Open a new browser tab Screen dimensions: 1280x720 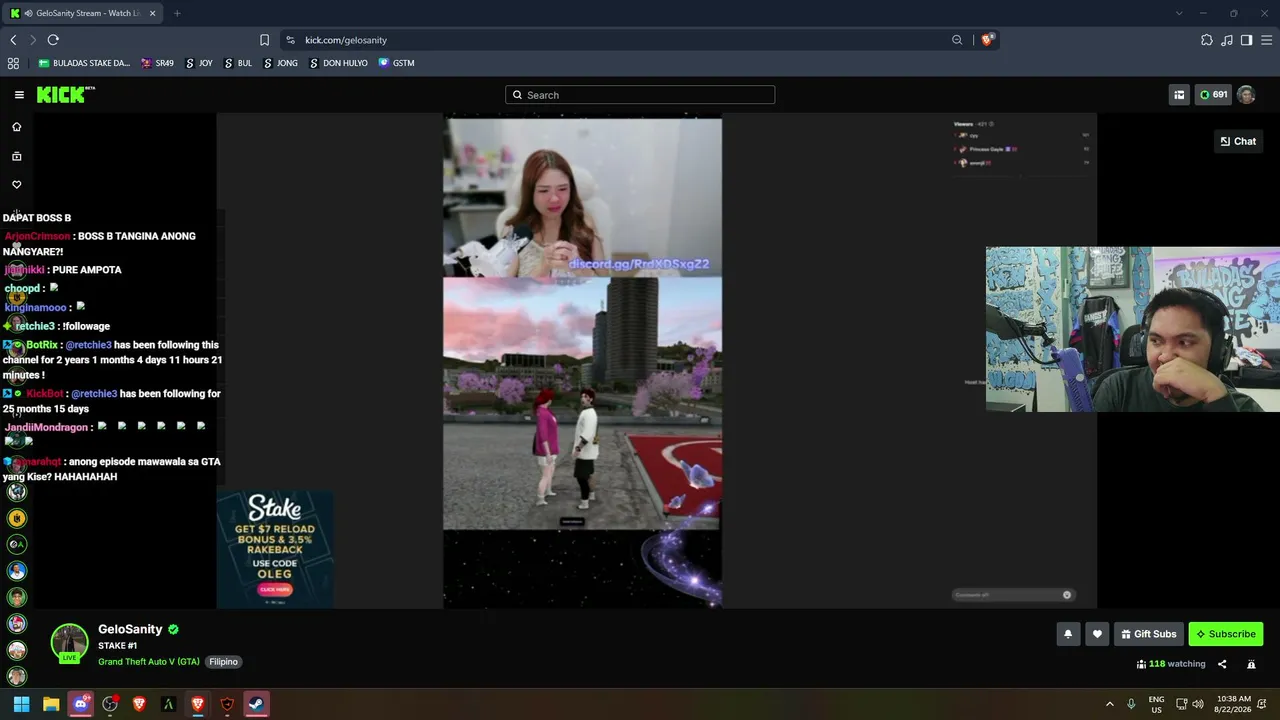click(x=177, y=13)
